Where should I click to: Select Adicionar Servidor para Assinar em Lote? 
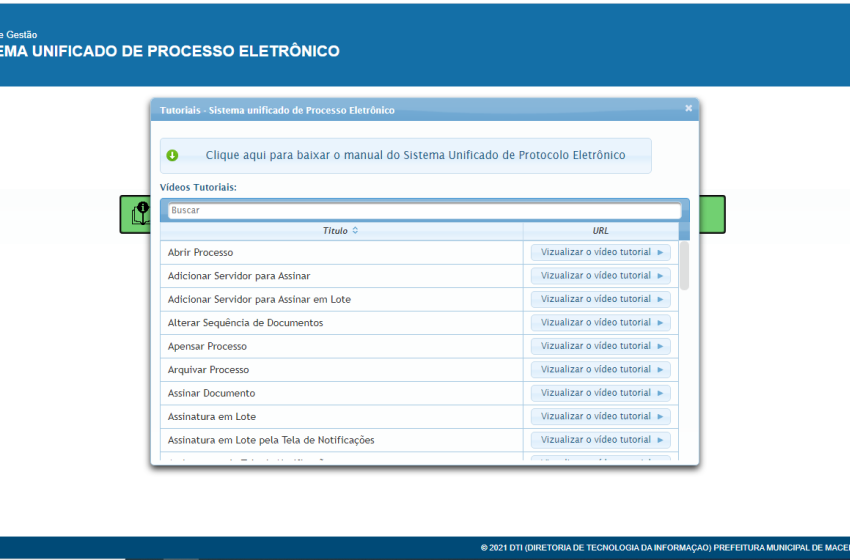259,299
